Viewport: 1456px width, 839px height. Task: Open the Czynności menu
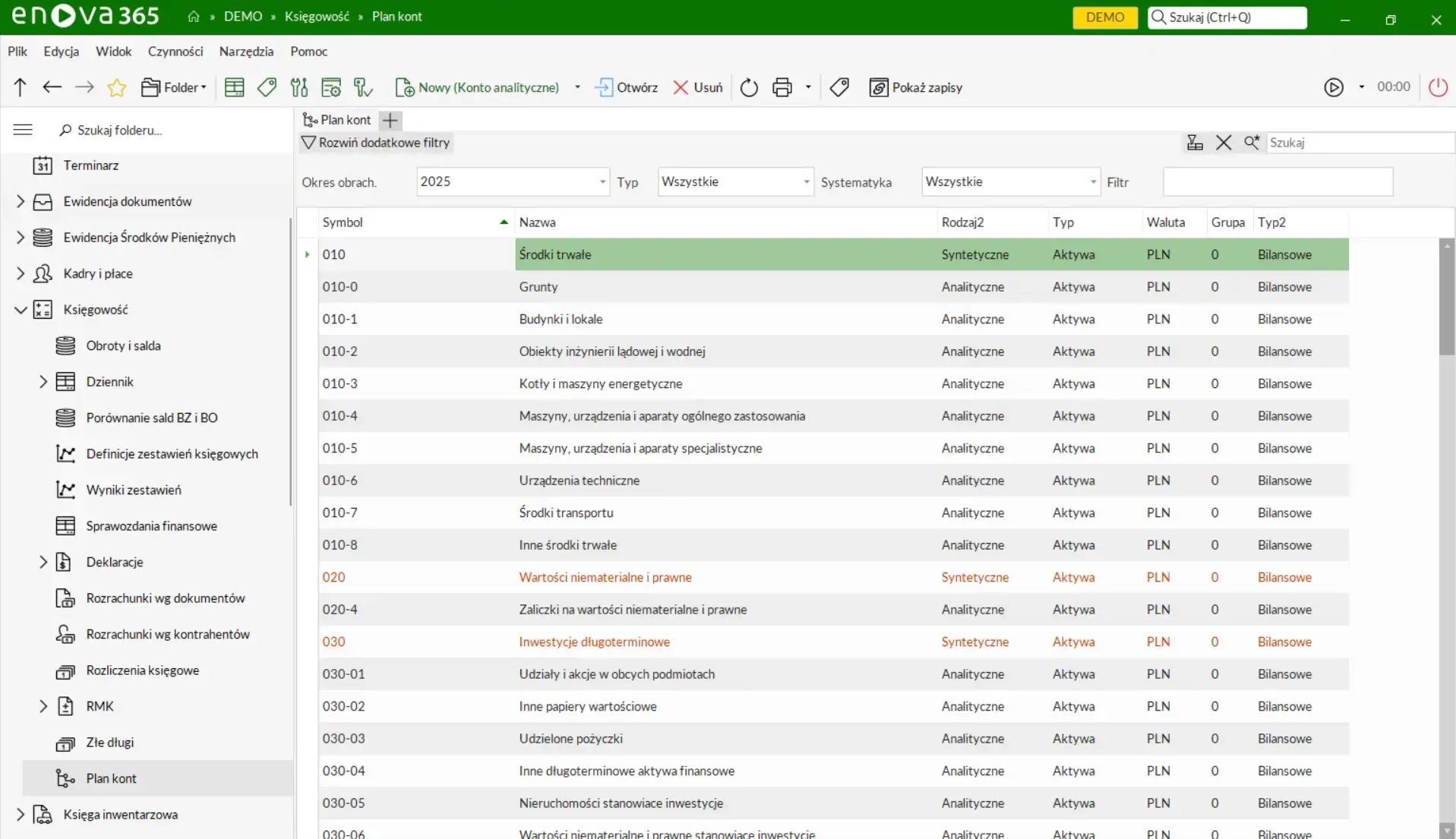click(x=175, y=52)
